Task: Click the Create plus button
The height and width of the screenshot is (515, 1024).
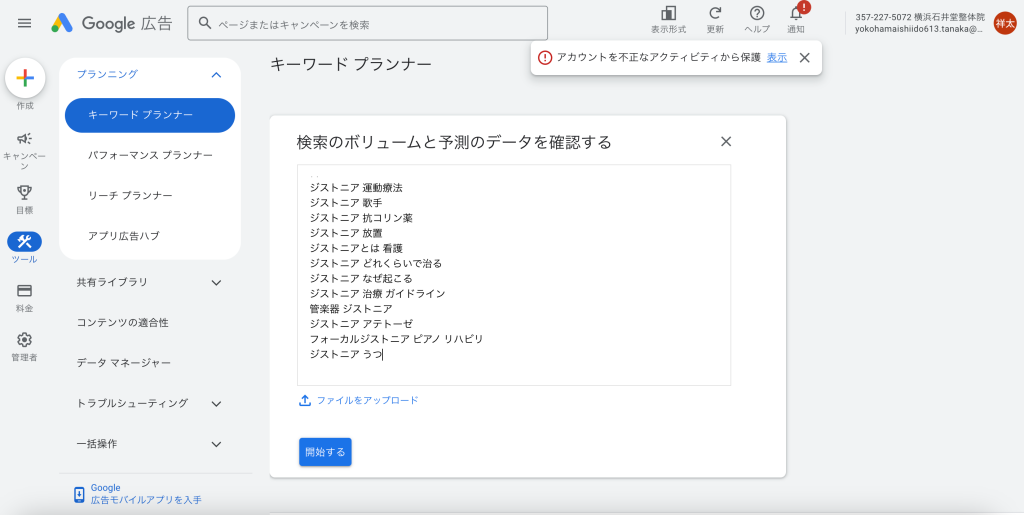Action: [x=25, y=78]
